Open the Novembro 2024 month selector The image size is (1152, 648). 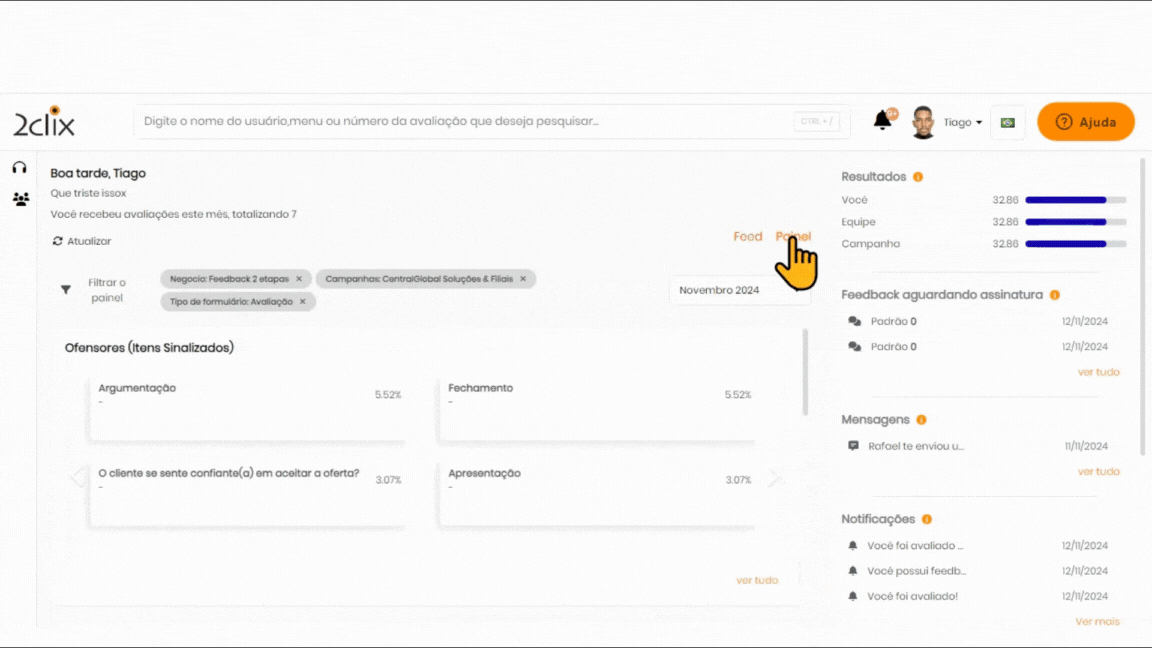tap(738, 290)
